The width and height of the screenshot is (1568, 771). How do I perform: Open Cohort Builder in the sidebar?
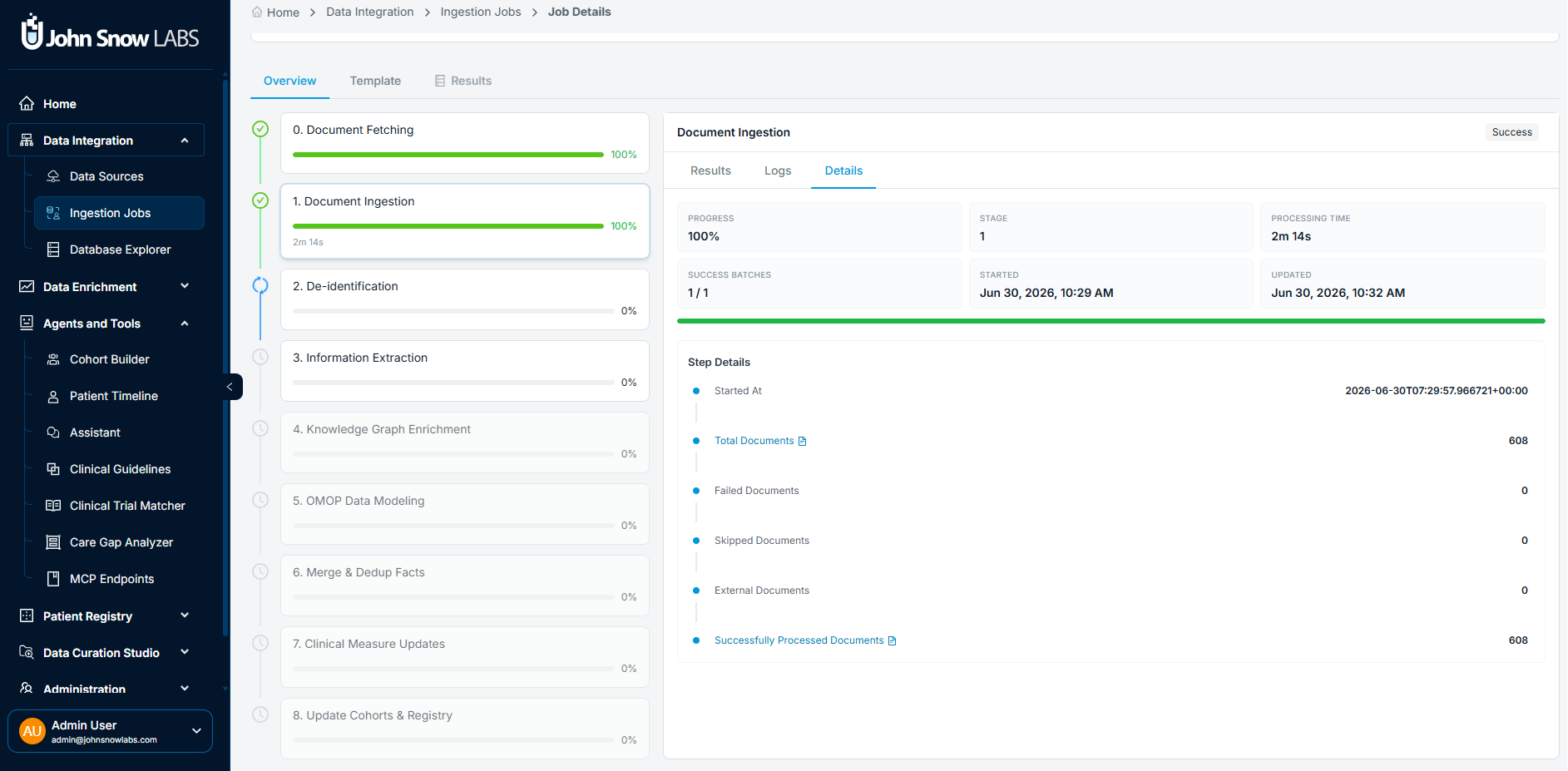(119, 359)
